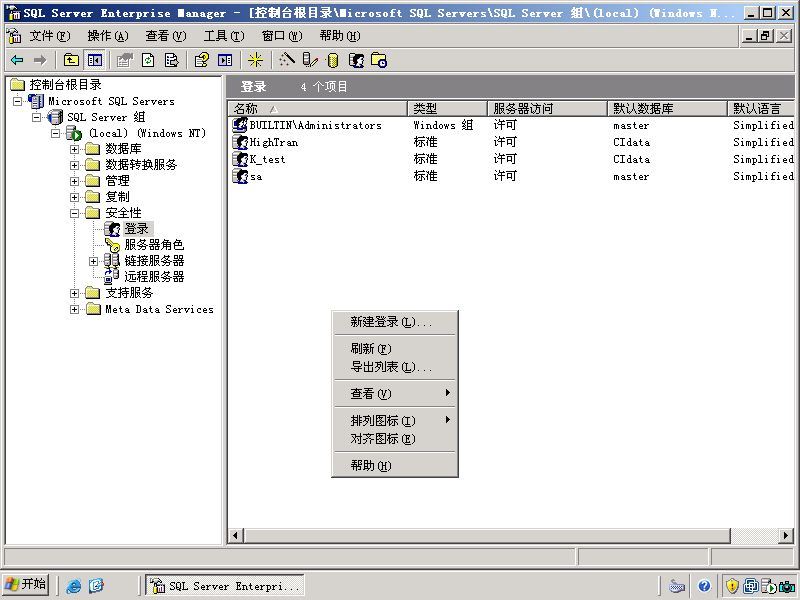Click the second quick launch icon
Viewport: 800px width, 600px height.
pyautogui.click(x=96, y=586)
